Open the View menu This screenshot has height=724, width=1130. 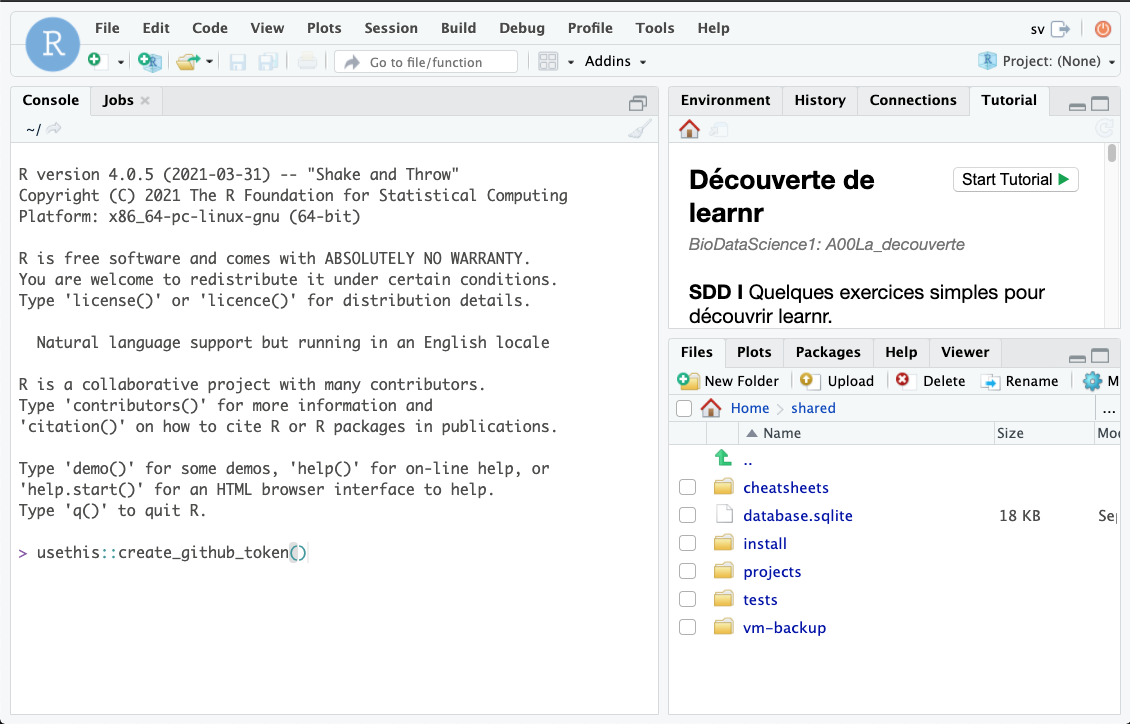[267, 28]
